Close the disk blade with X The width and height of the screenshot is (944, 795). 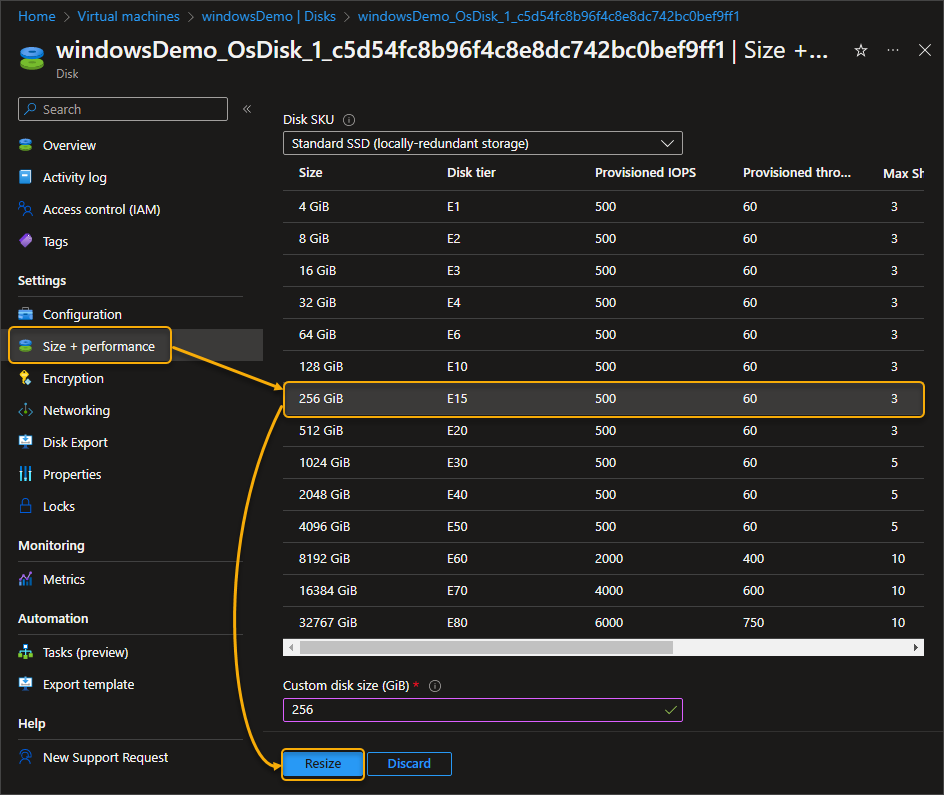tap(925, 50)
